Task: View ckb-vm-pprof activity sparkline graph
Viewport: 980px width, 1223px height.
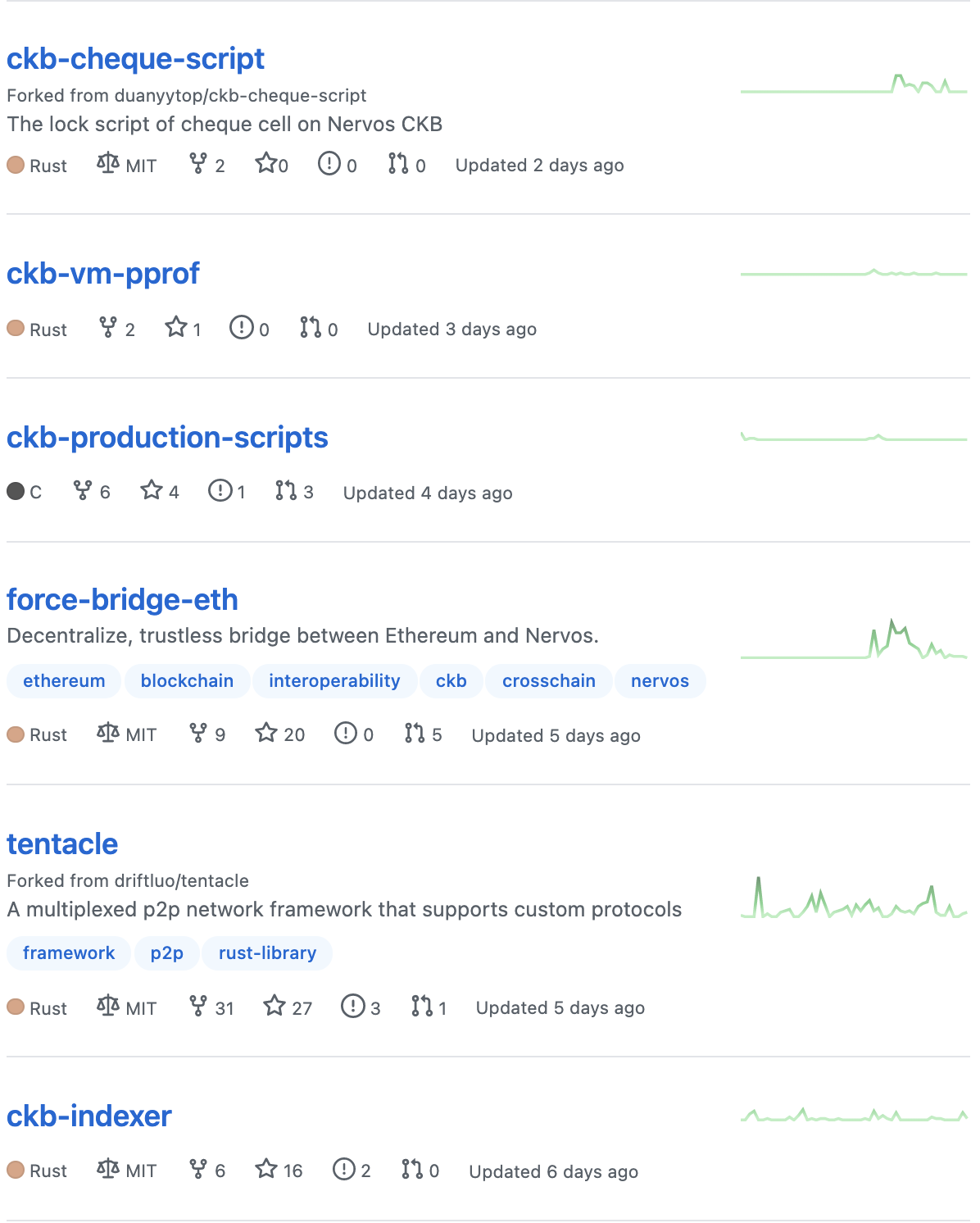Action: (854, 273)
